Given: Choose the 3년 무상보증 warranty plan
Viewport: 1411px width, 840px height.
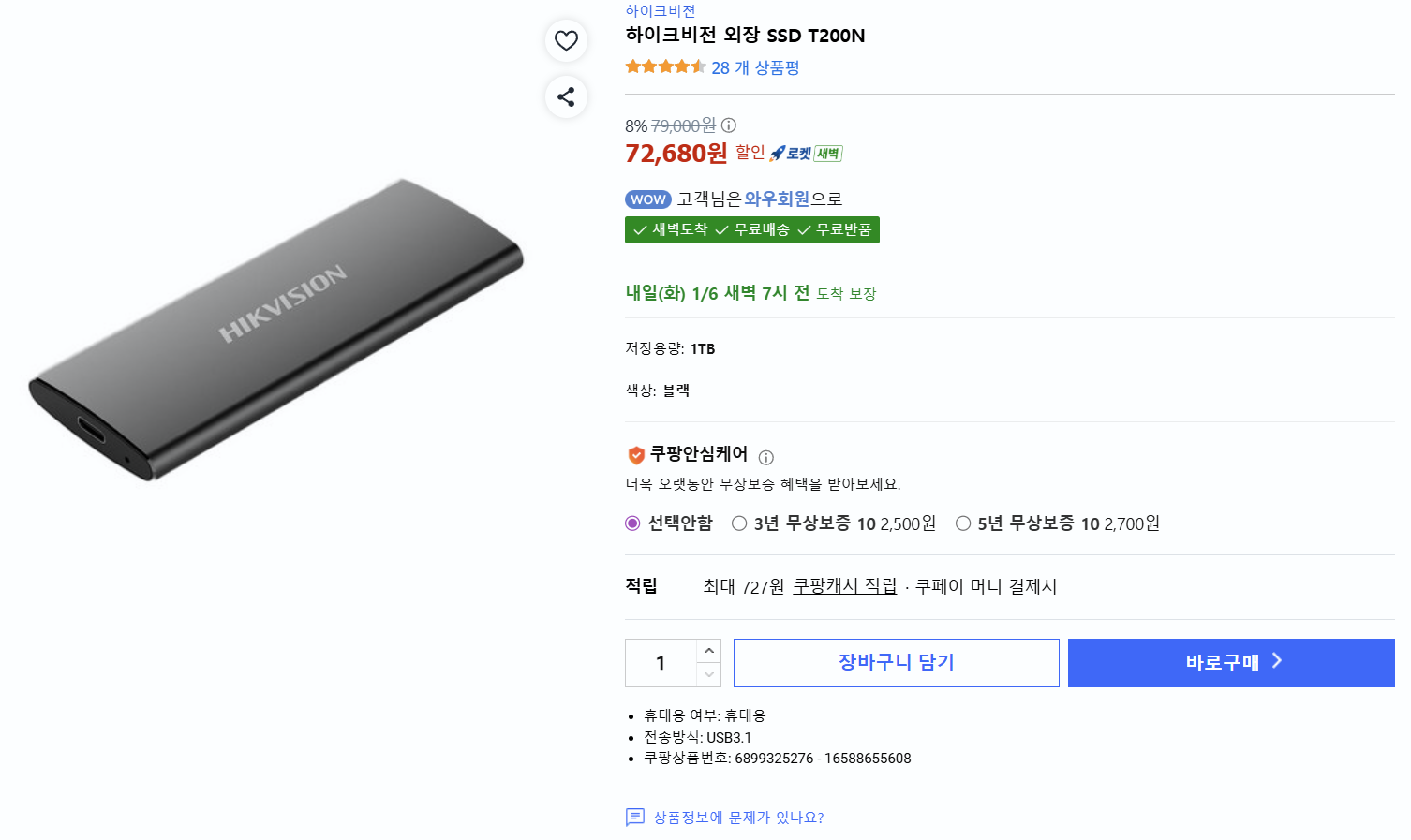Looking at the screenshot, I should [x=739, y=523].
